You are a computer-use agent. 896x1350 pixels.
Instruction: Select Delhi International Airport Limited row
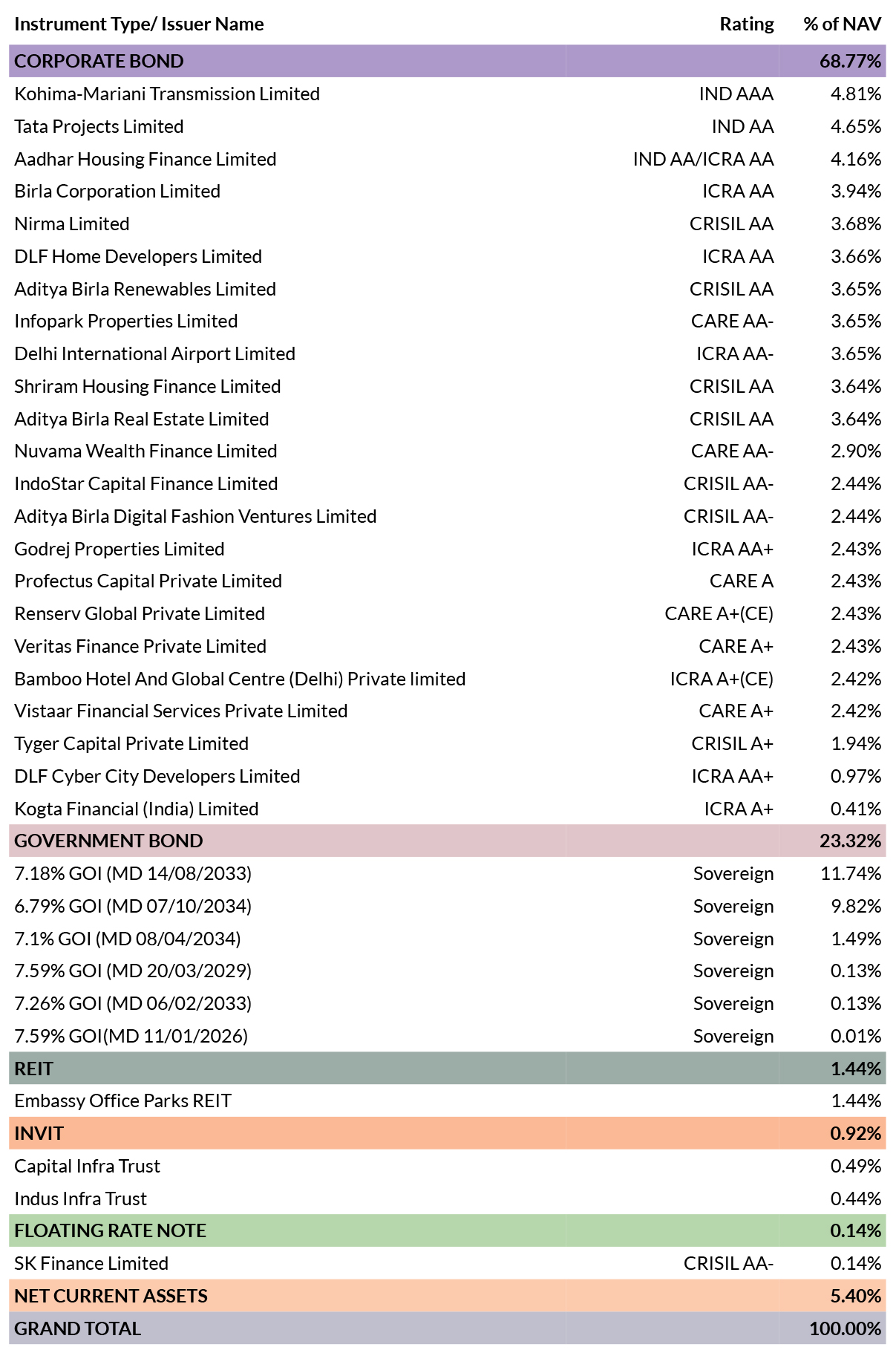447,353
